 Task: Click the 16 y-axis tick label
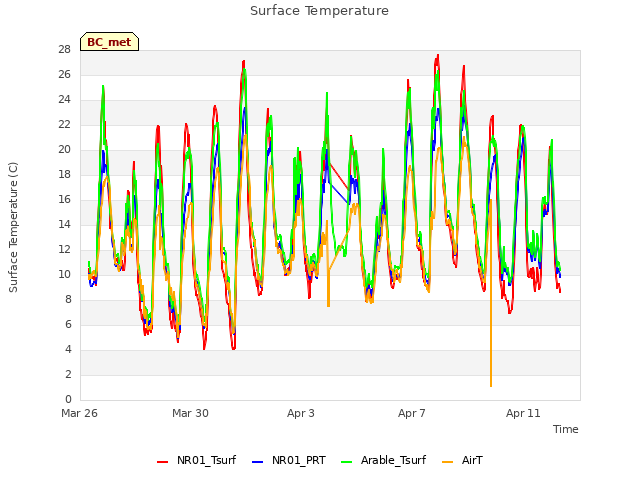click(x=64, y=199)
